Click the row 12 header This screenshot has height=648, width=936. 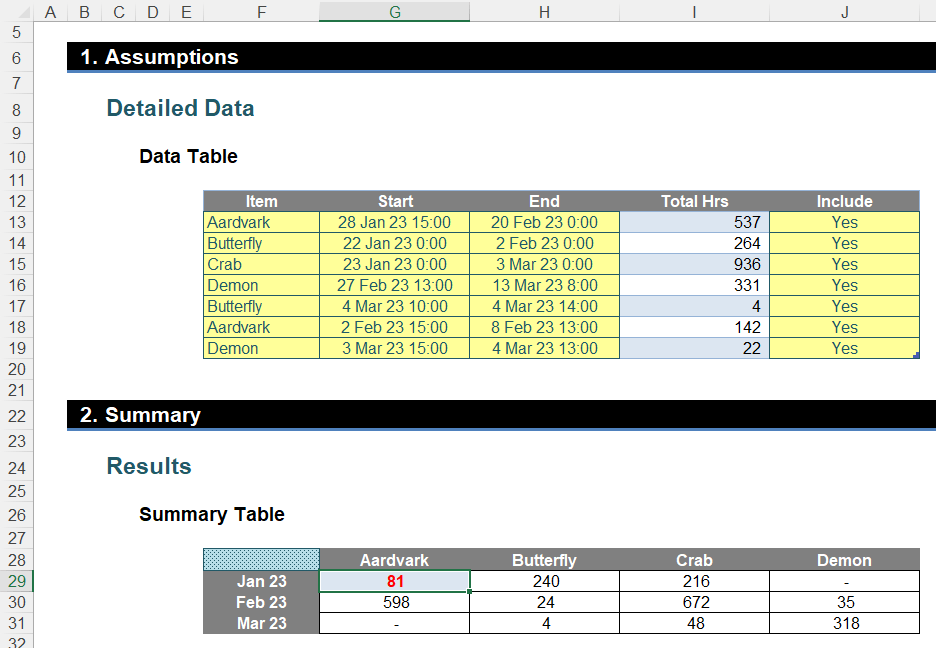(16, 201)
